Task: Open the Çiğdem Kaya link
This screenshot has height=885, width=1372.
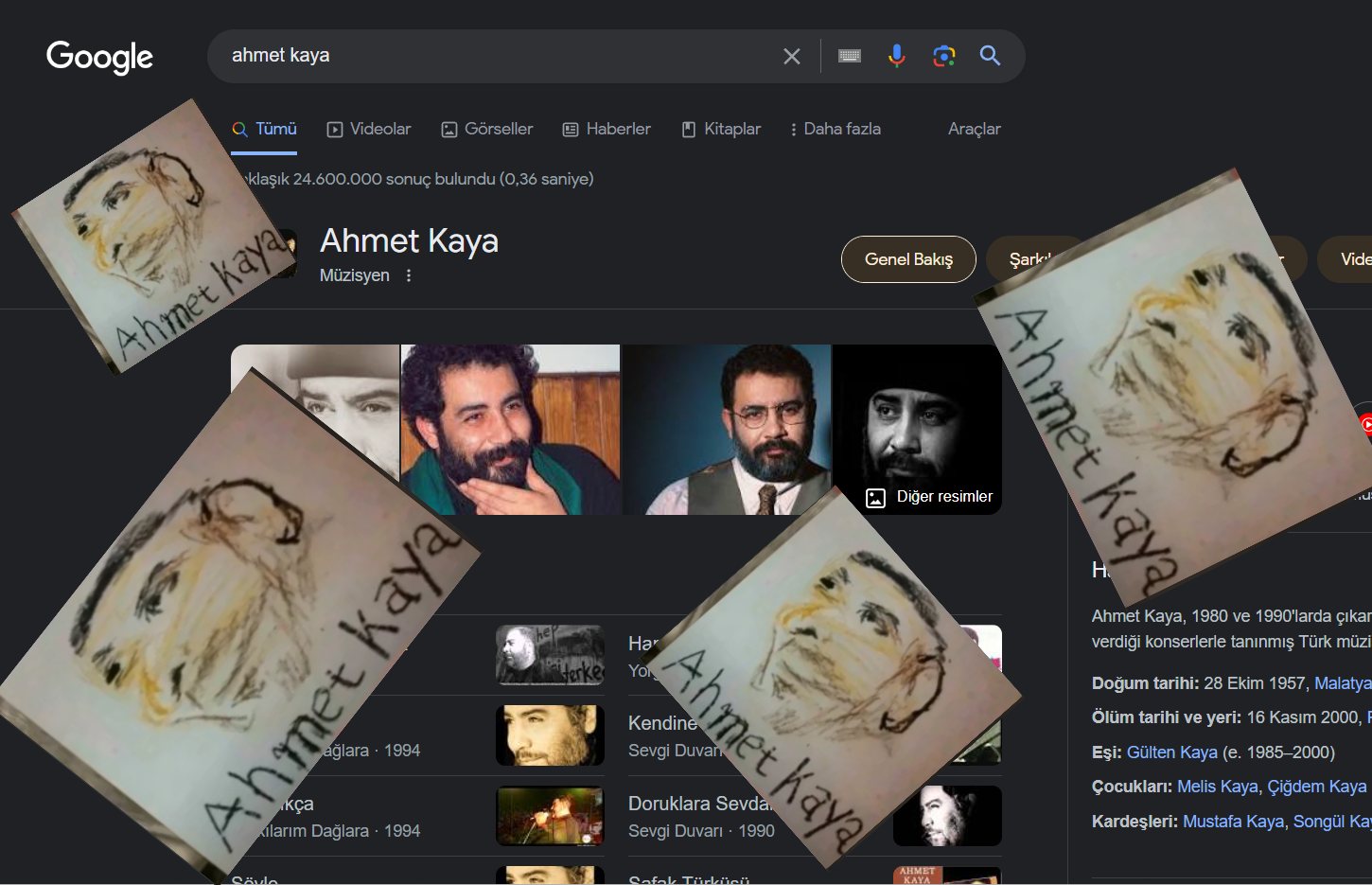Action: [1317, 787]
